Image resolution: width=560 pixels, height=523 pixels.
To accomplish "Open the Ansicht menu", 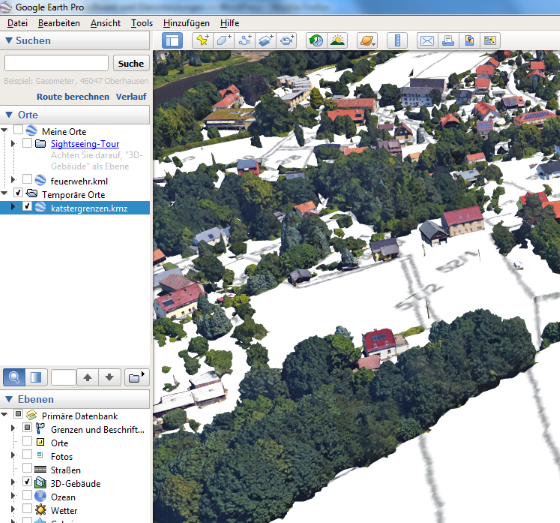I will (x=105, y=23).
